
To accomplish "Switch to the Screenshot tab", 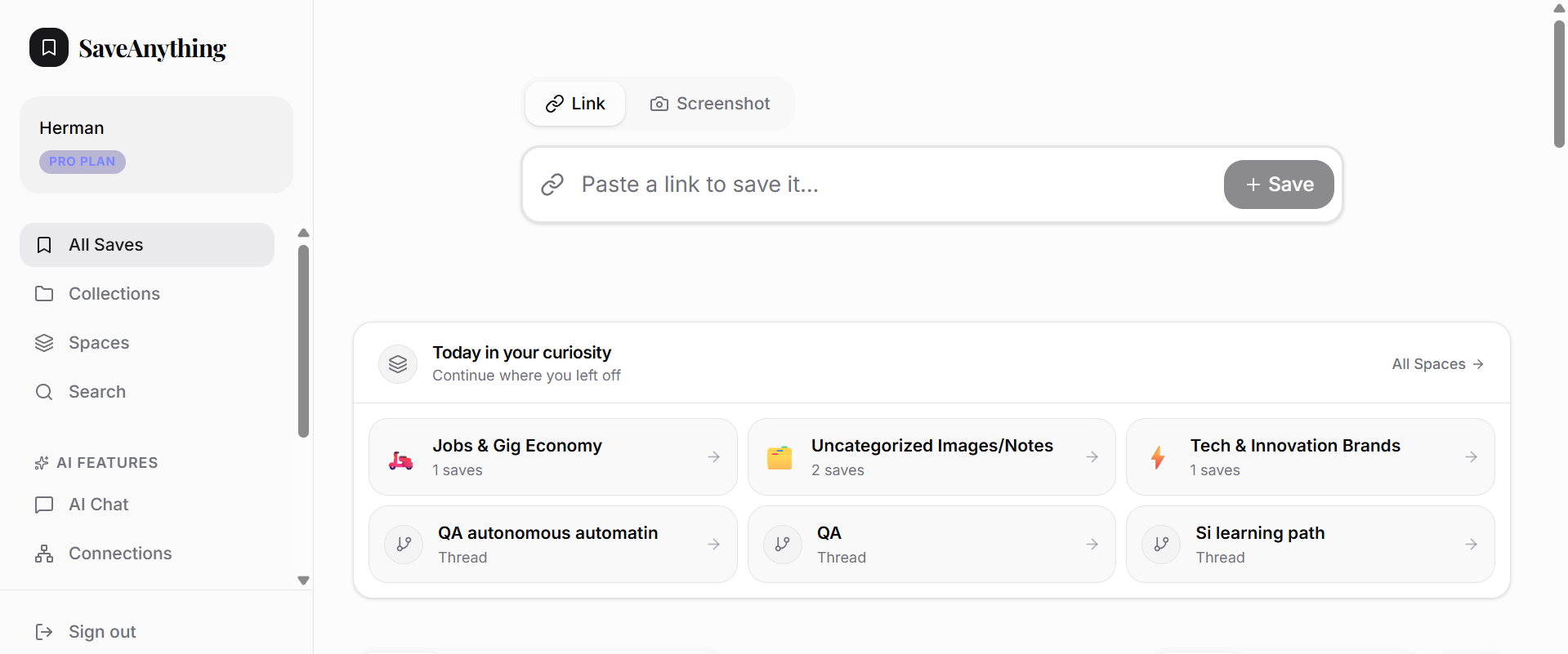I will tap(710, 104).
